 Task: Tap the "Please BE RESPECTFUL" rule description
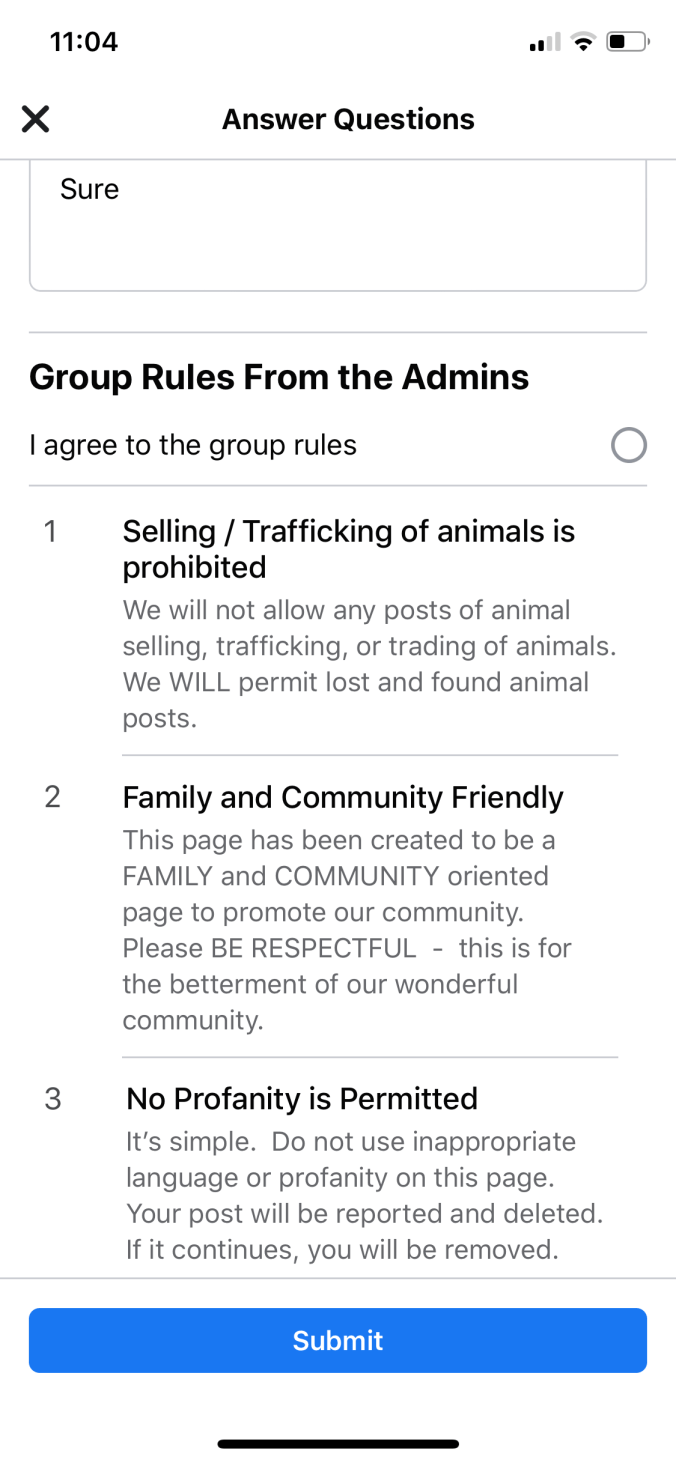[x=346, y=930]
